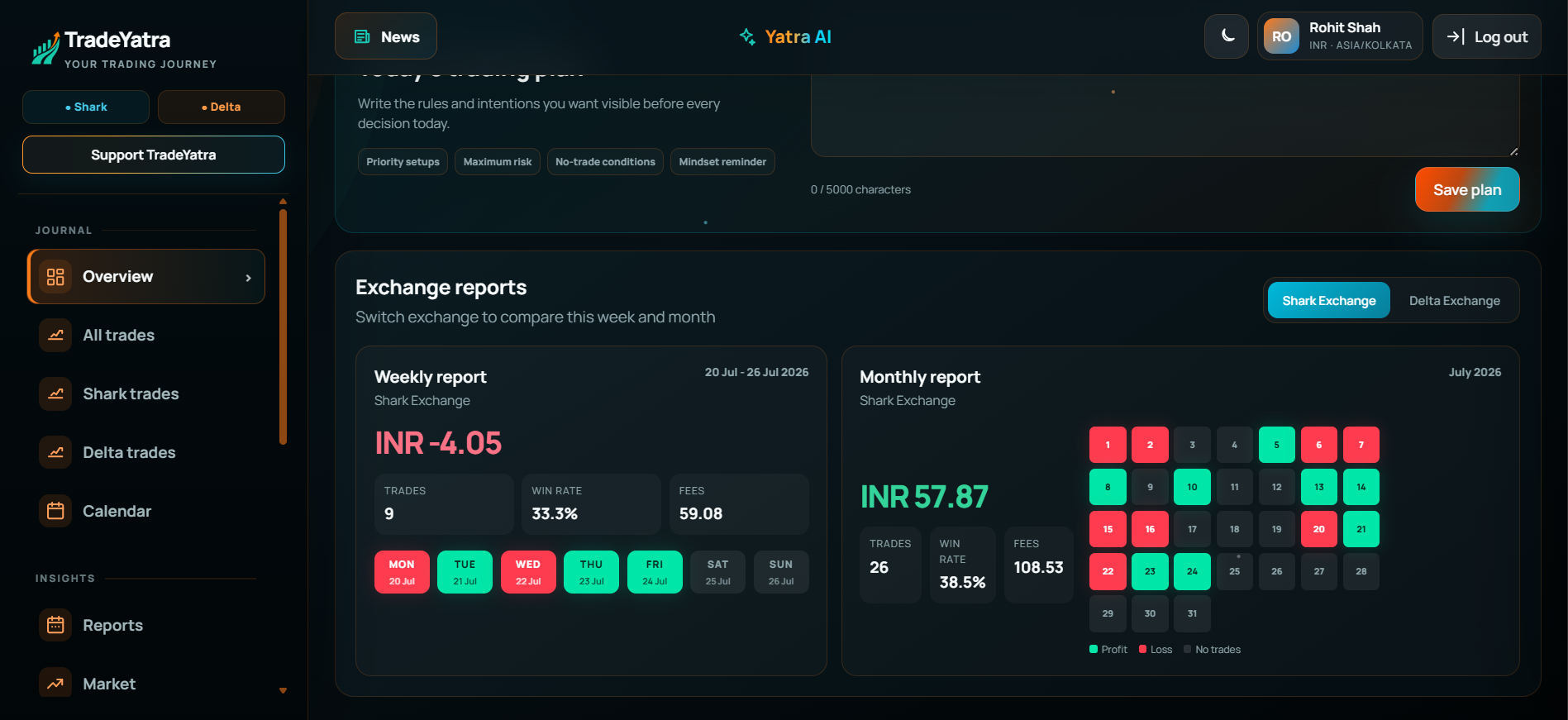This screenshot has height=720, width=1568.
Task: Click calendar day 3 no-trades cell
Action: click(x=1192, y=445)
